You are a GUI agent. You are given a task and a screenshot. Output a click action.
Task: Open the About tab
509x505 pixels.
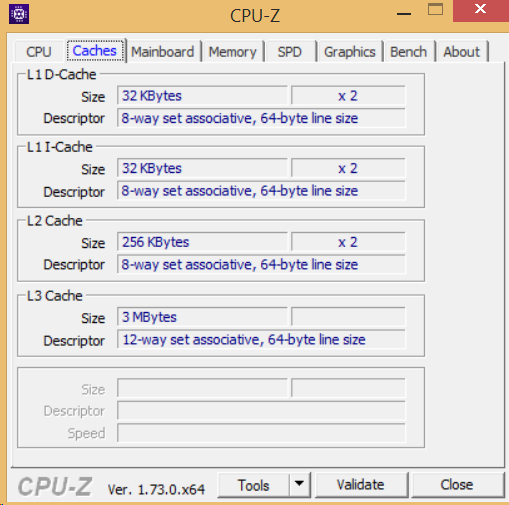coord(462,52)
